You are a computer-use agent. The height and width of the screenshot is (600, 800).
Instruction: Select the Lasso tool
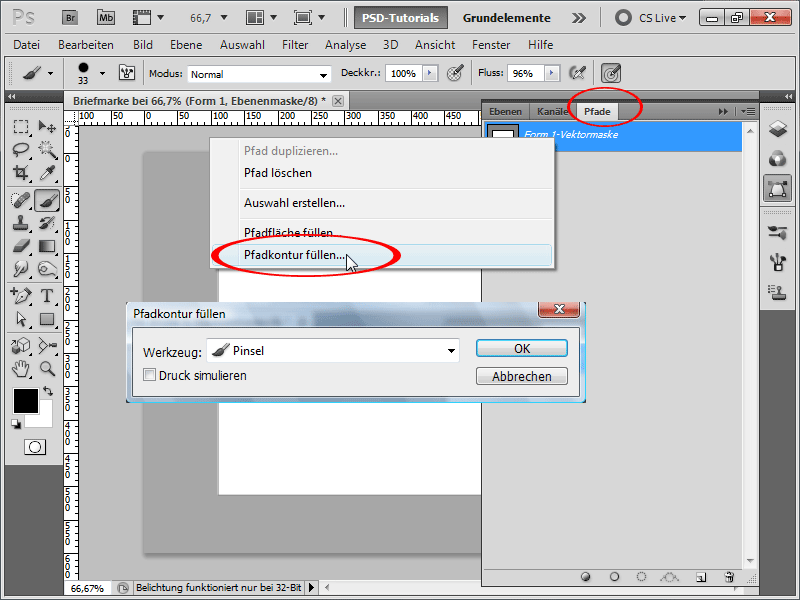coord(21,149)
